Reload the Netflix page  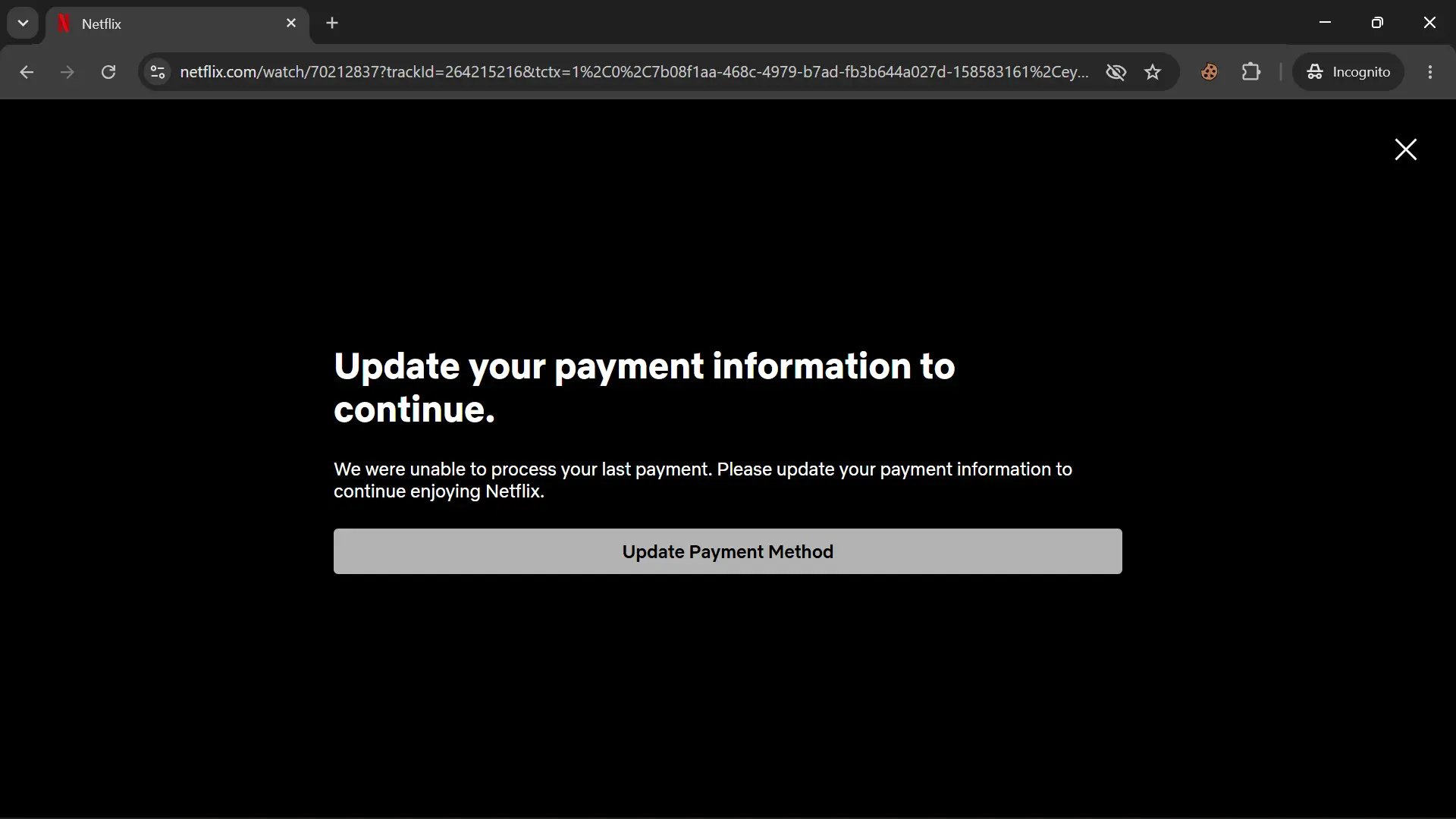[x=108, y=72]
